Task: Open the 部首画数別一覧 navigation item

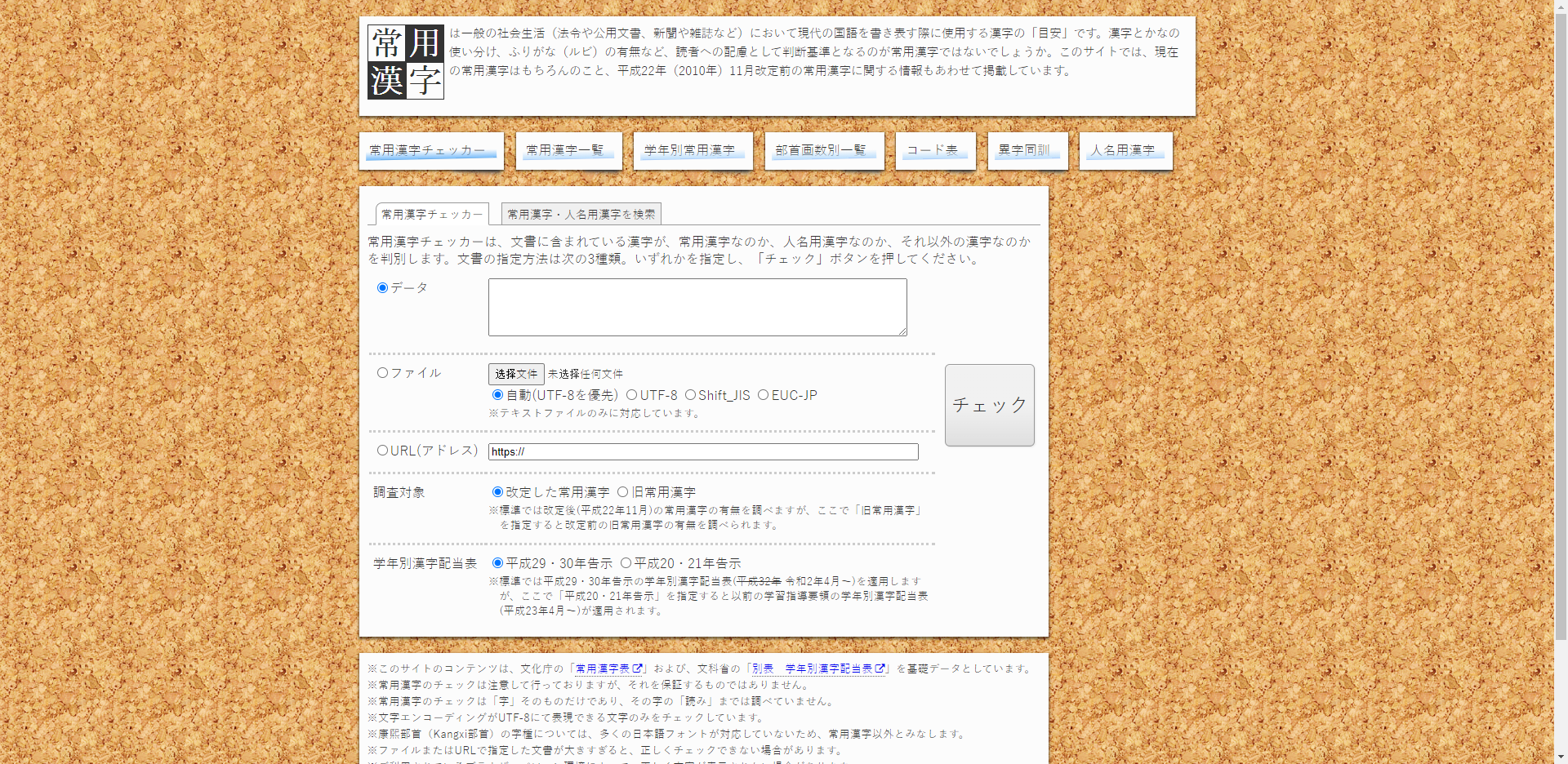Action: point(823,151)
